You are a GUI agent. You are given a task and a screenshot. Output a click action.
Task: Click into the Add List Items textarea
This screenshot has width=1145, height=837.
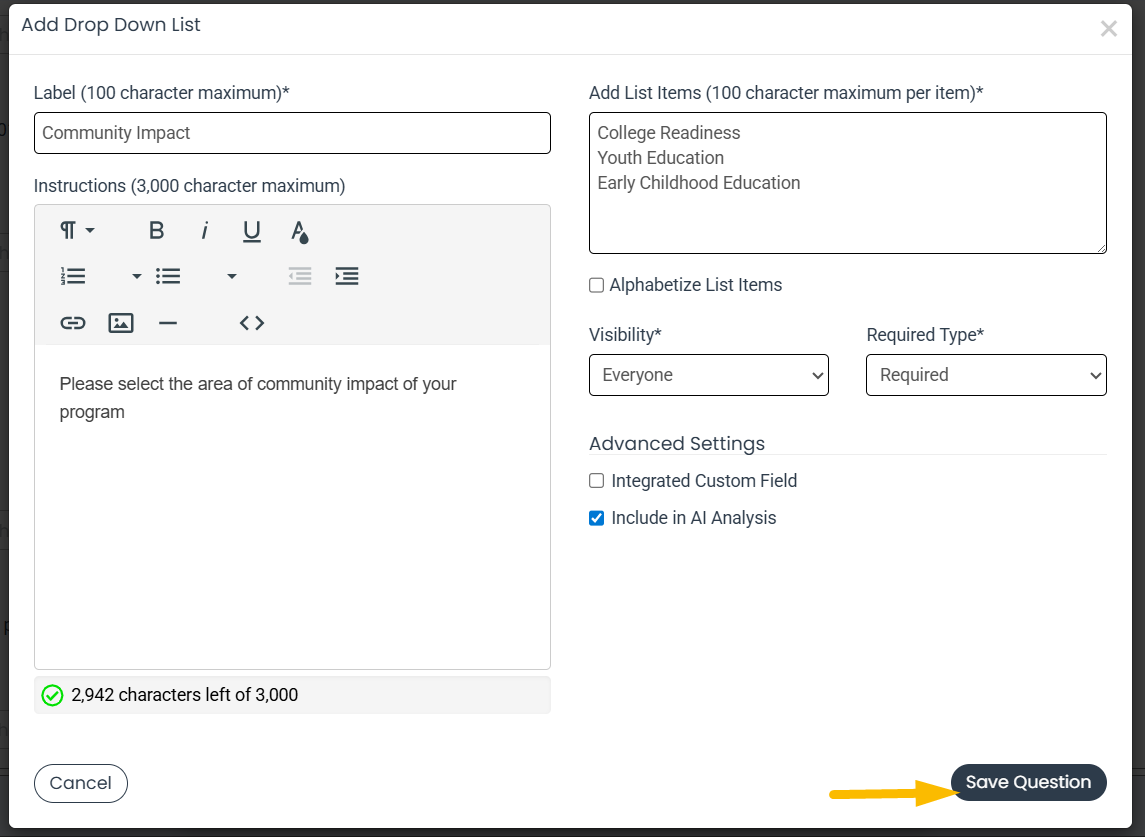848,183
